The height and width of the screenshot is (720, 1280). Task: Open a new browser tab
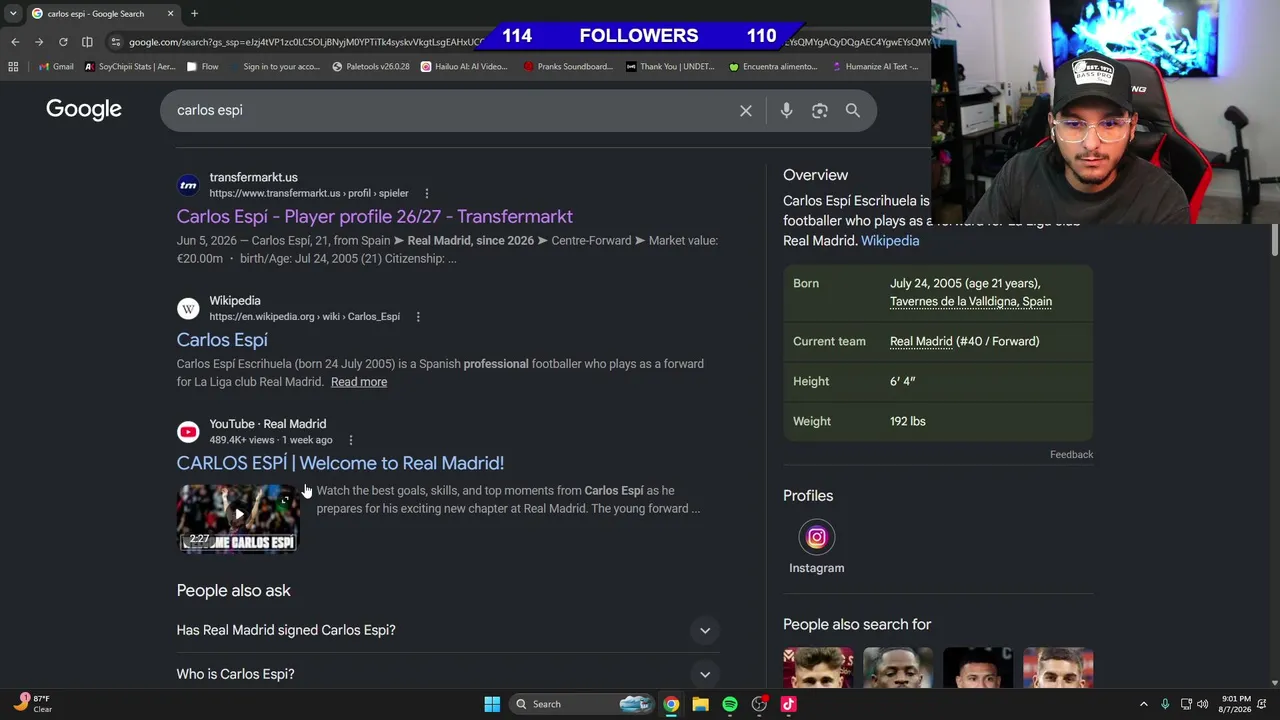click(x=194, y=13)
